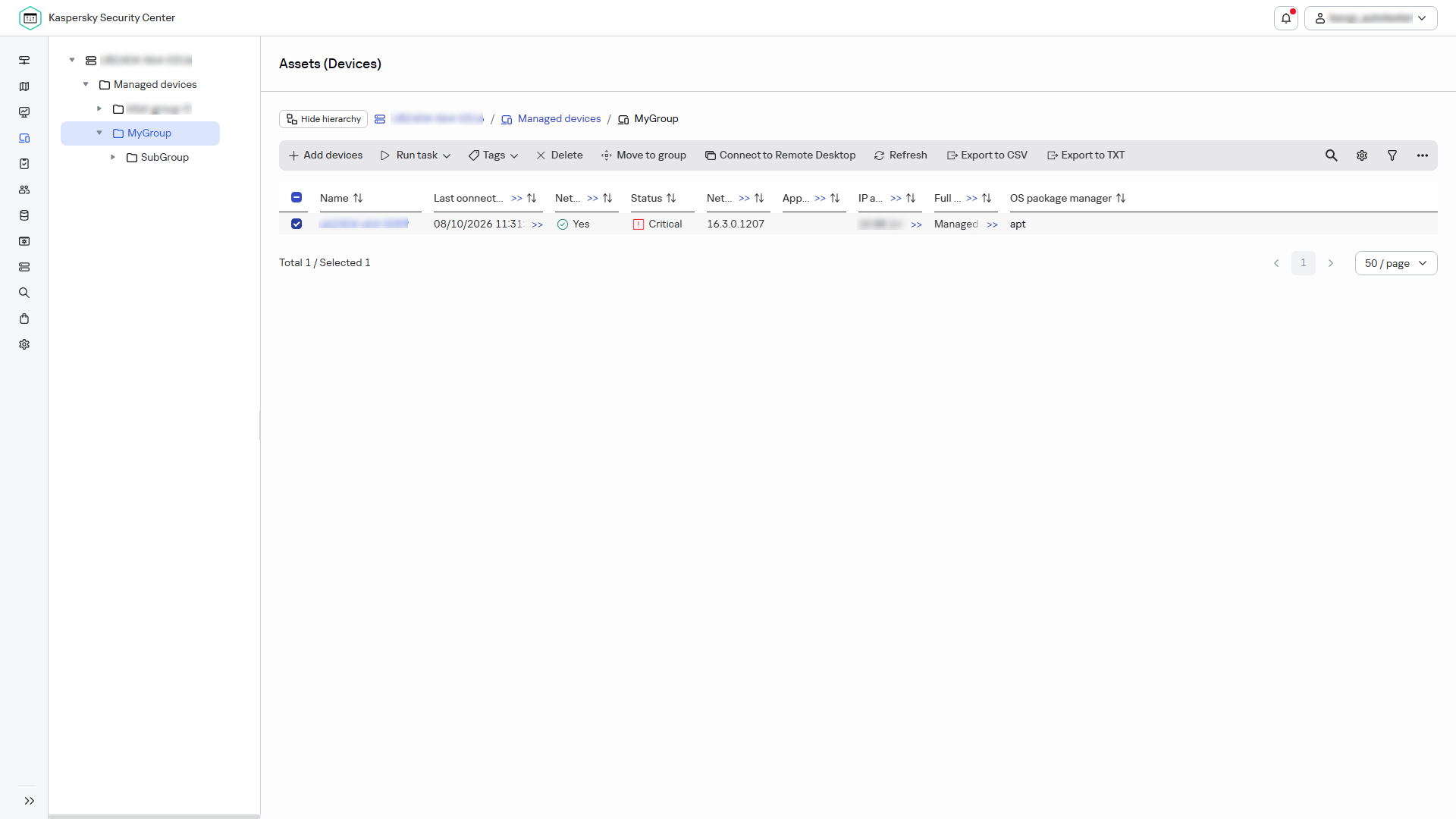Open the notifications bell icon
The height and width of the screenshot is (819, 1456).
(x=1286, y=18)
